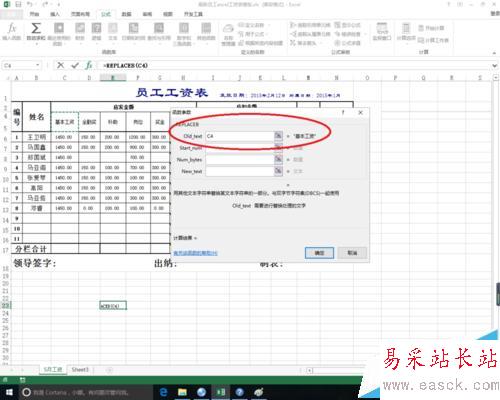Viewport: 500px width, 400px height.
Task: Open the Windows Start menu
Action: coord(9,392)
